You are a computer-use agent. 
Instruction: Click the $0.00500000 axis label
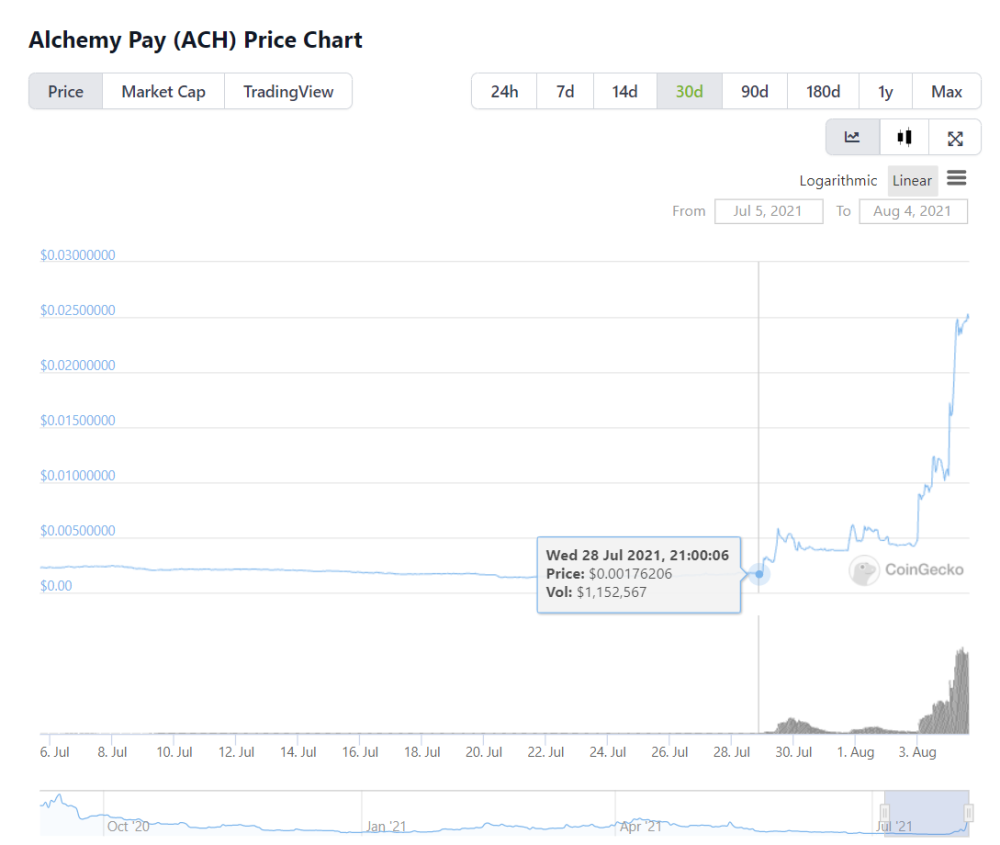point(78,531)
